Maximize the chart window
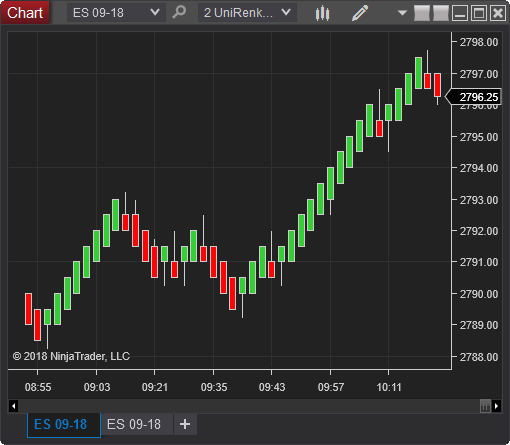510x445 pixels. tap(479, 13)
